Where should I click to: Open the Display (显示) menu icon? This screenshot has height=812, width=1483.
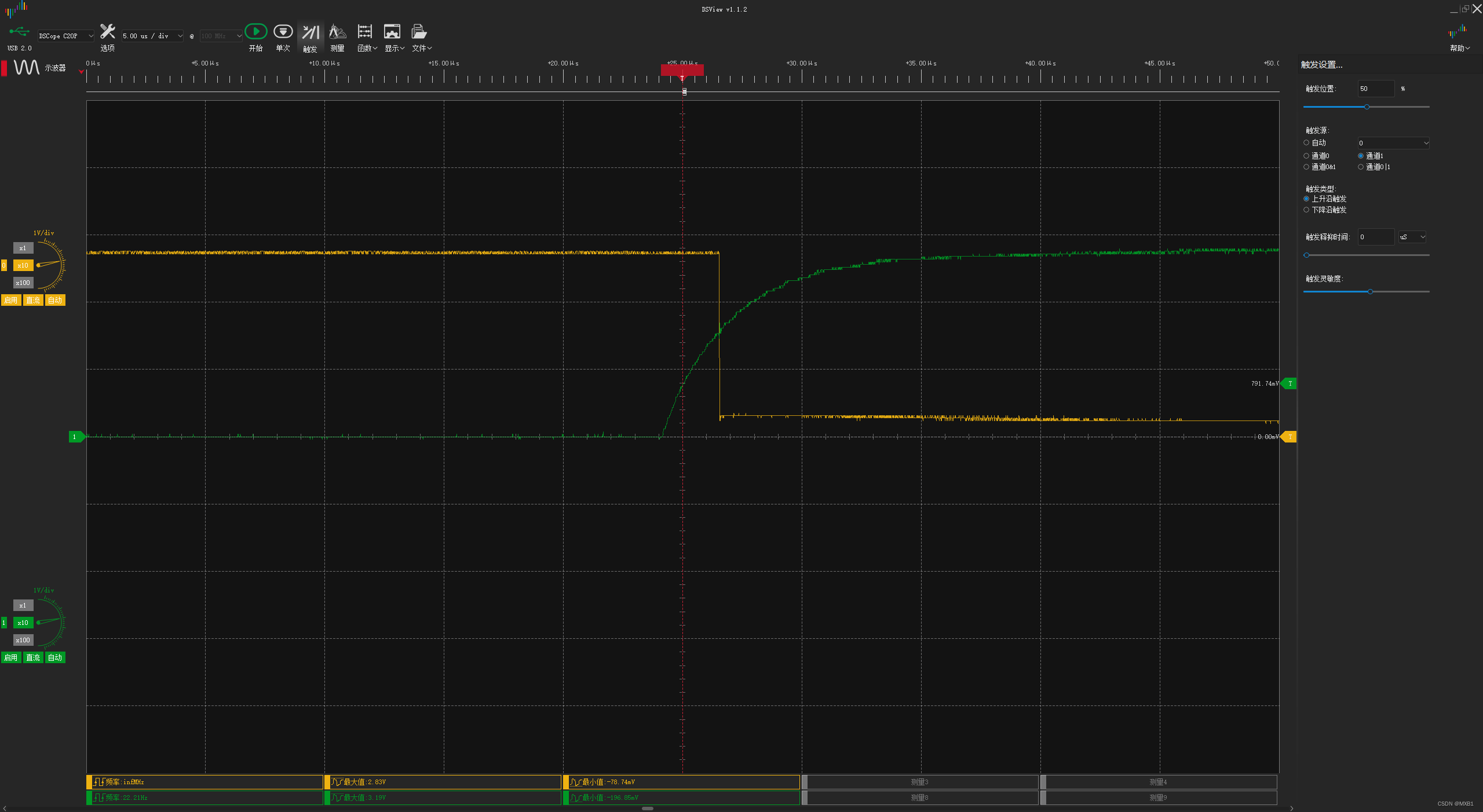pos(392,32)
